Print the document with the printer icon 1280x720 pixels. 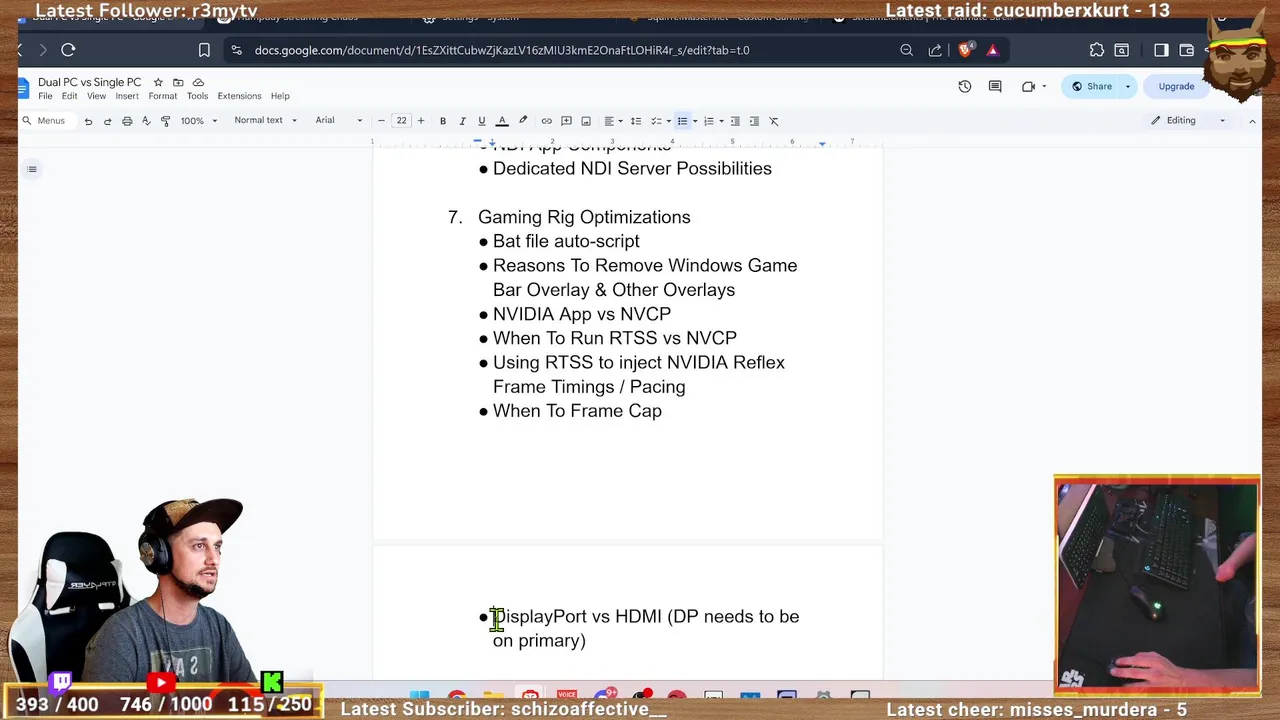point(127,121)
